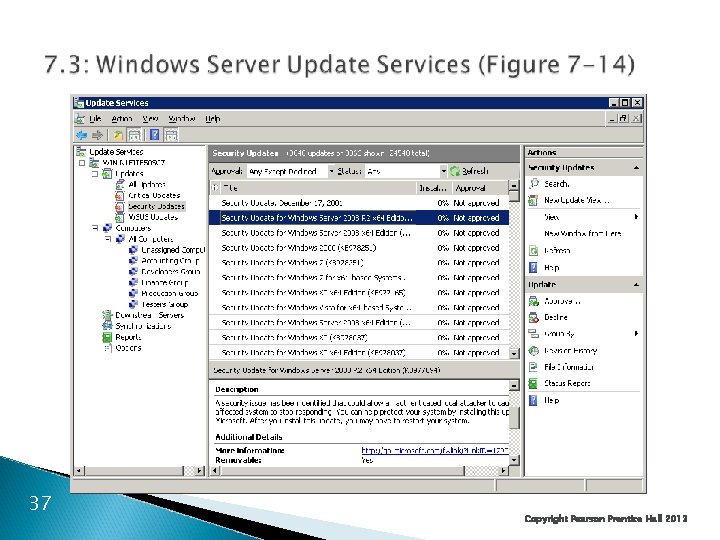The width and height of the screenshot is (720, 540).
Task: Open the Approval filter dropdown
Action: pos(332,171)
